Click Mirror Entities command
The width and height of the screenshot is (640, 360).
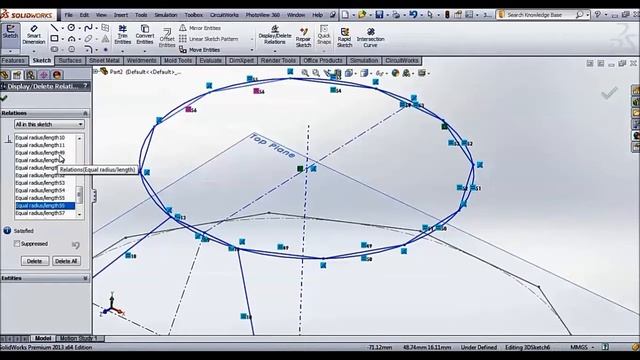point(200,28)
